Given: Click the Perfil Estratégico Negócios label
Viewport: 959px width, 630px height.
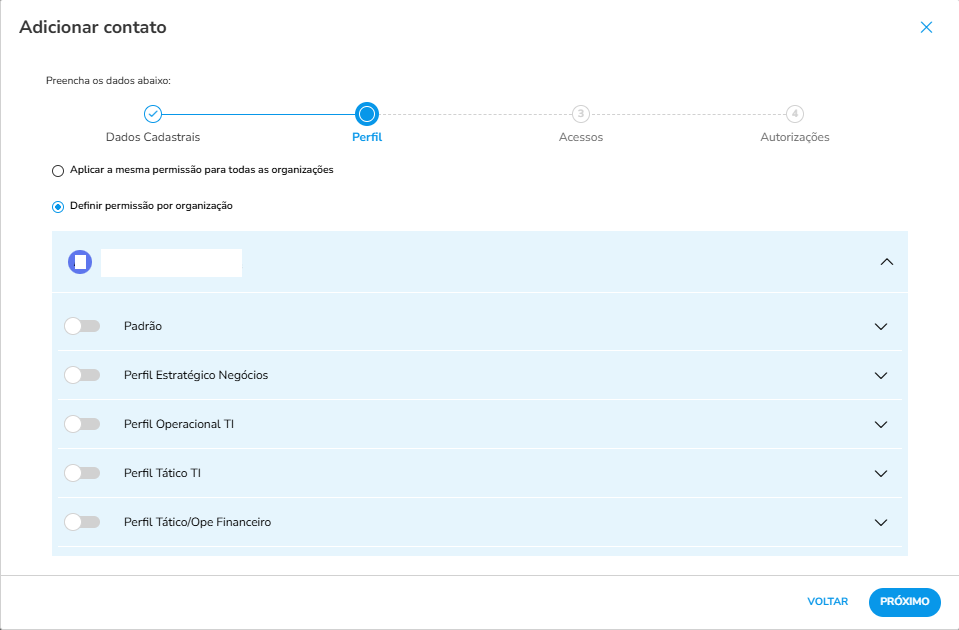Looking at the screenshot, I should click(x=196, y=375).
